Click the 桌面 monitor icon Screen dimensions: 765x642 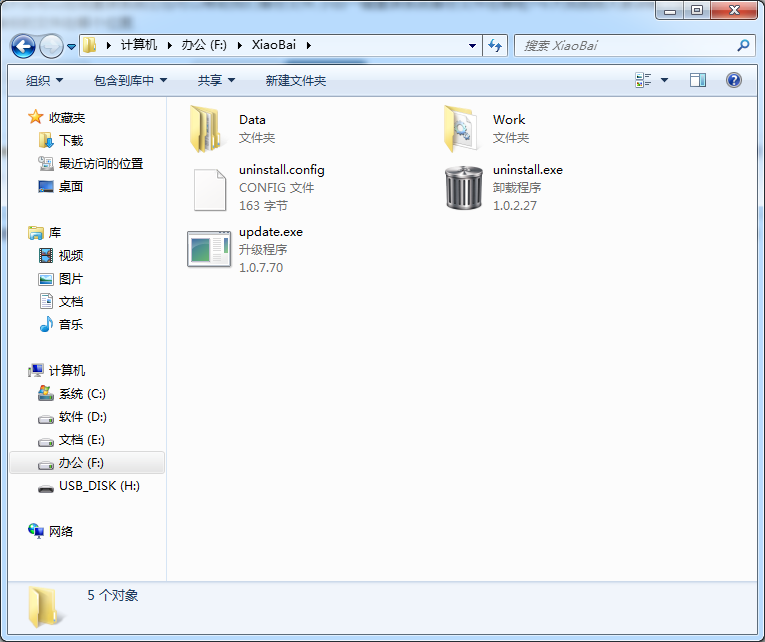click(x=46, y=186)
